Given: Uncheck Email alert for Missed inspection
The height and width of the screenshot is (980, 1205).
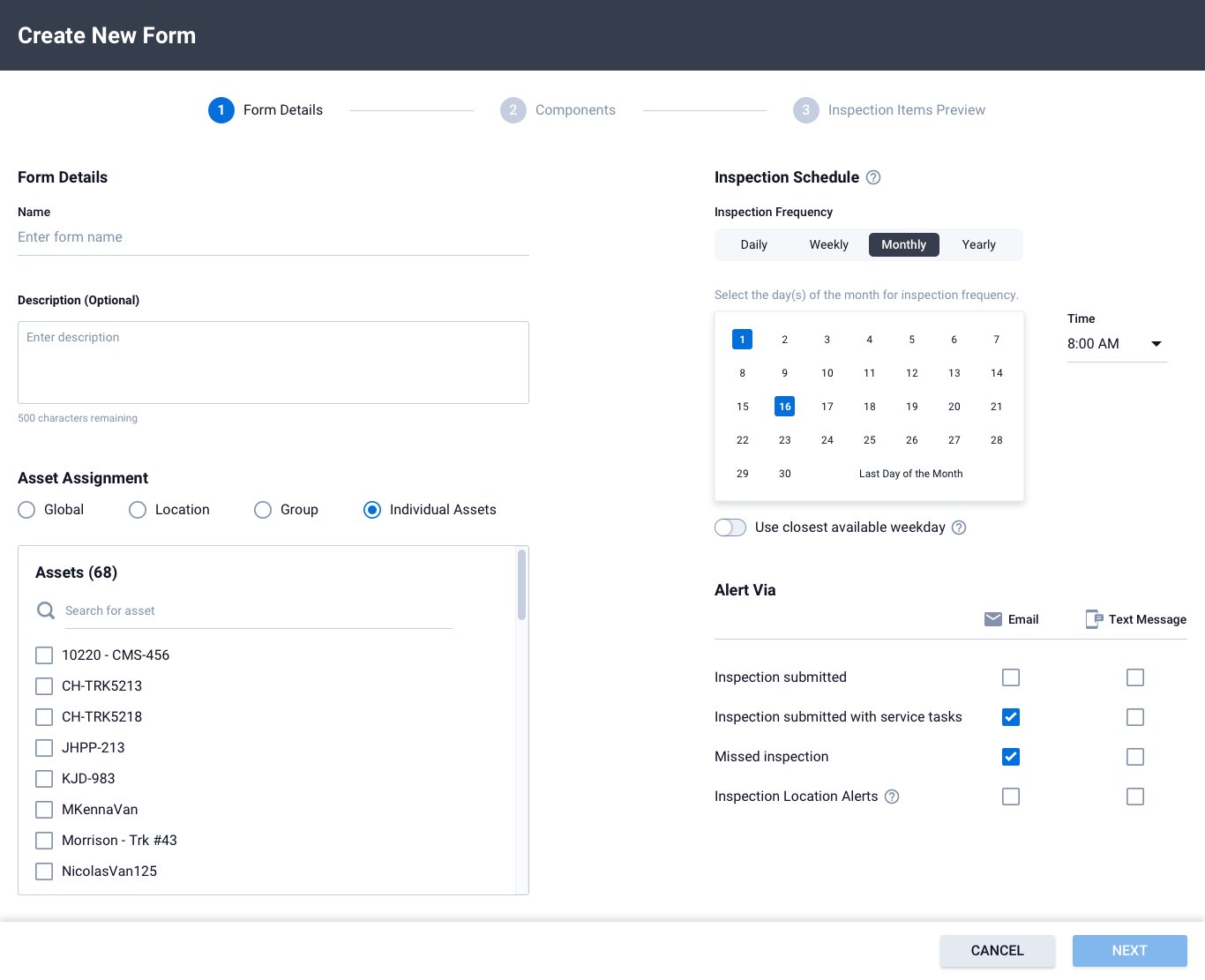Looking at the screenshot, I should tap(1010, 757).
